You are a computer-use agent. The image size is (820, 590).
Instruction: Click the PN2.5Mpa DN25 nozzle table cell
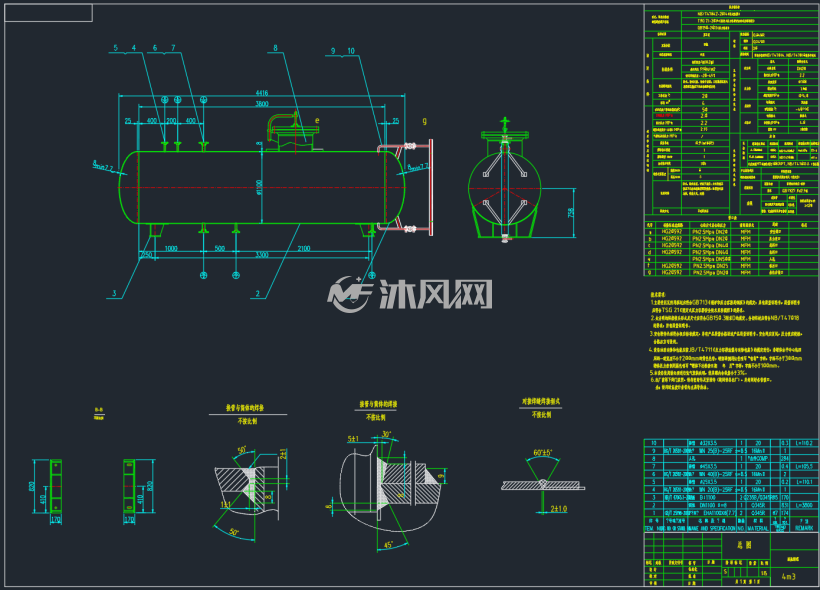click(x=710, y=266)
